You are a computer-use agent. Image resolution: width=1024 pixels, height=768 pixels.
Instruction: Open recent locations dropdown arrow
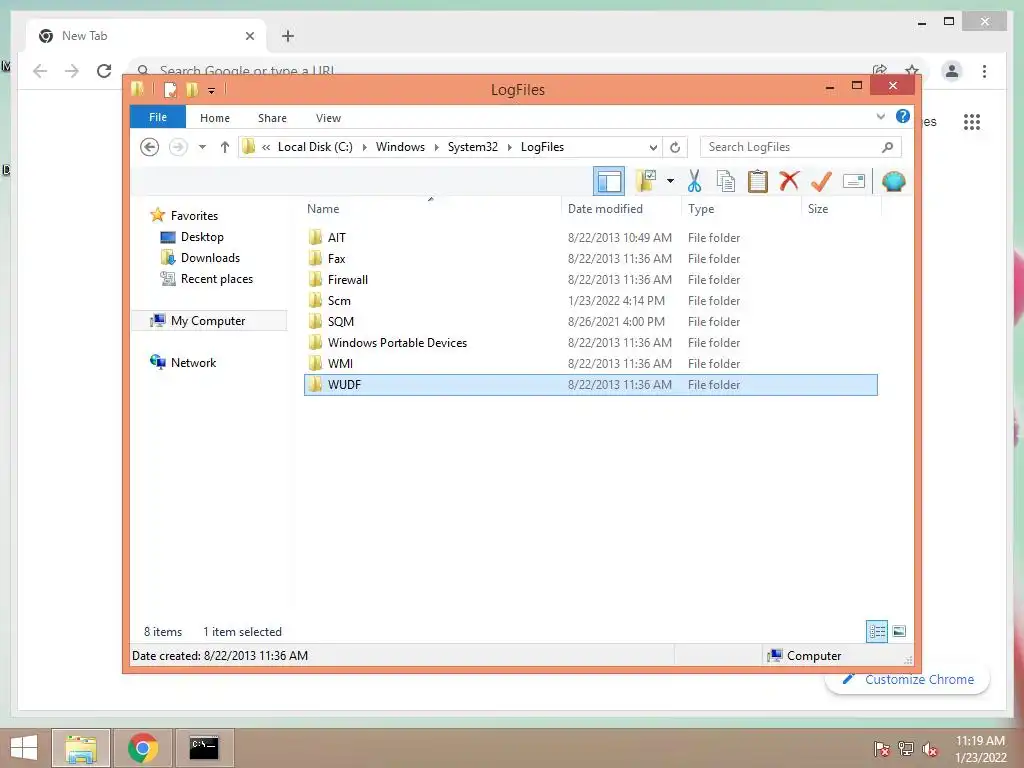point(202,147)
